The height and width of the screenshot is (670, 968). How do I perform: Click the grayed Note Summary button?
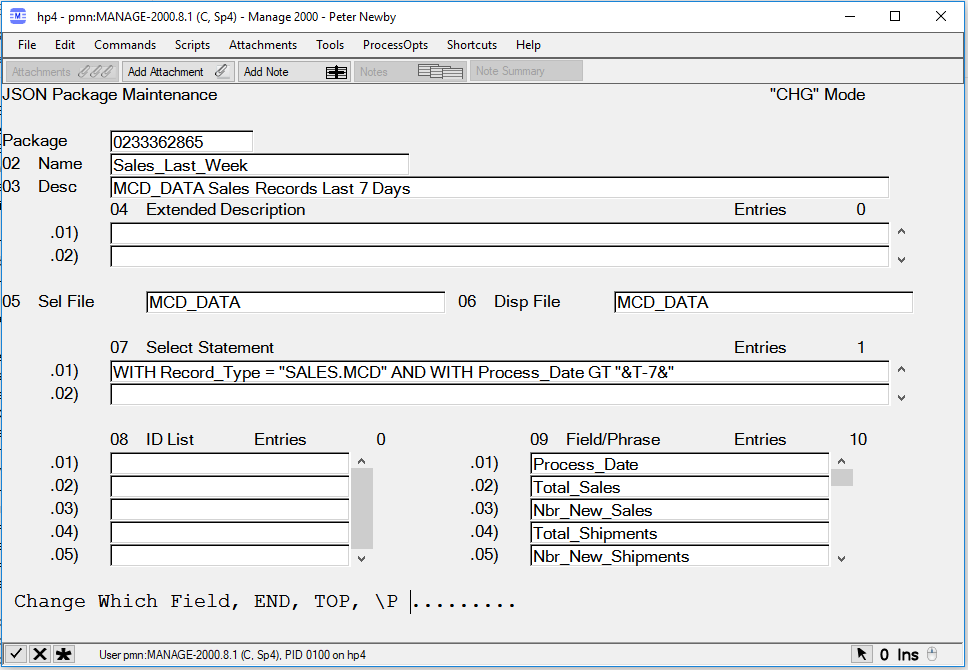[x=526, y=71]
